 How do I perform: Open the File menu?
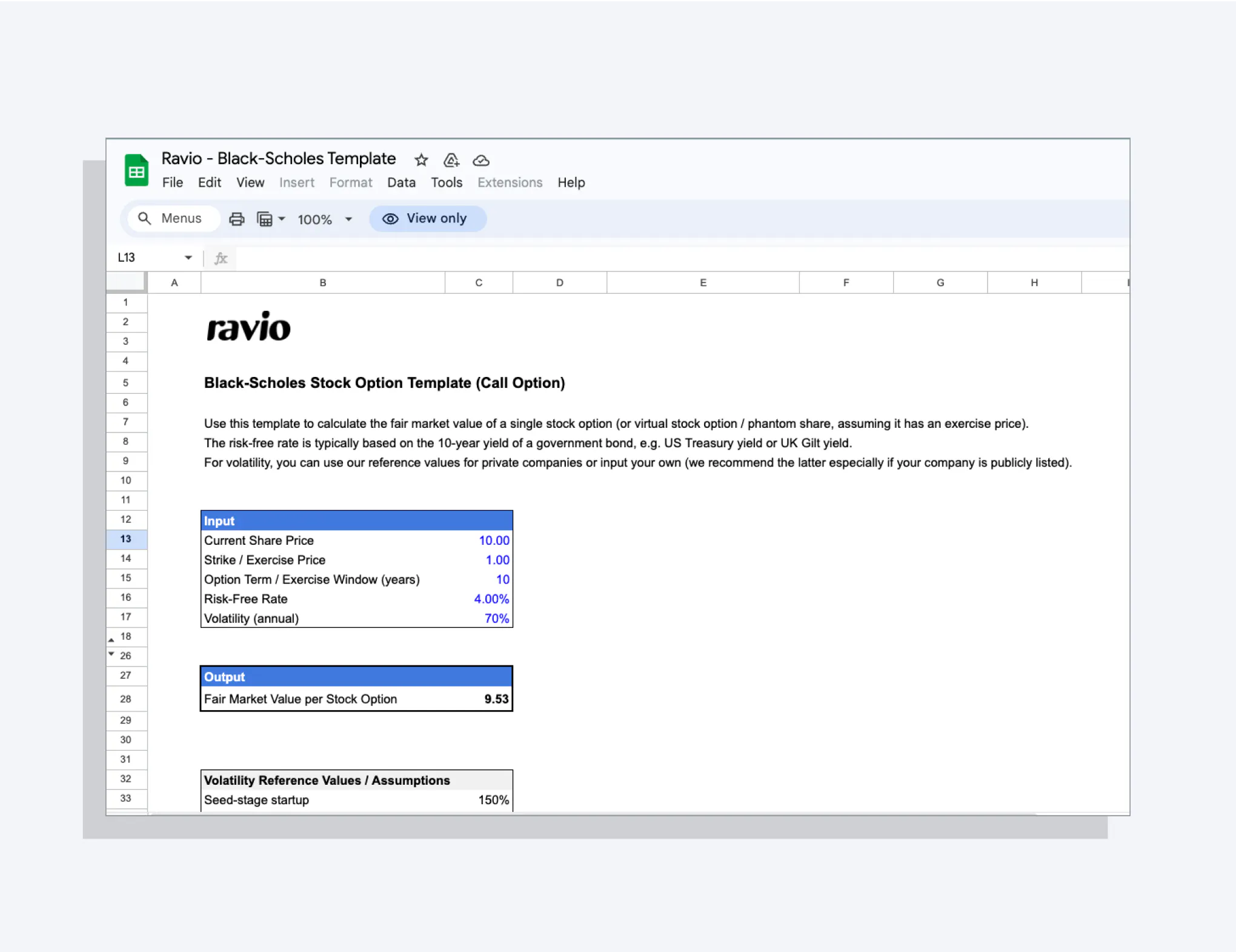(x=173, y=182)
